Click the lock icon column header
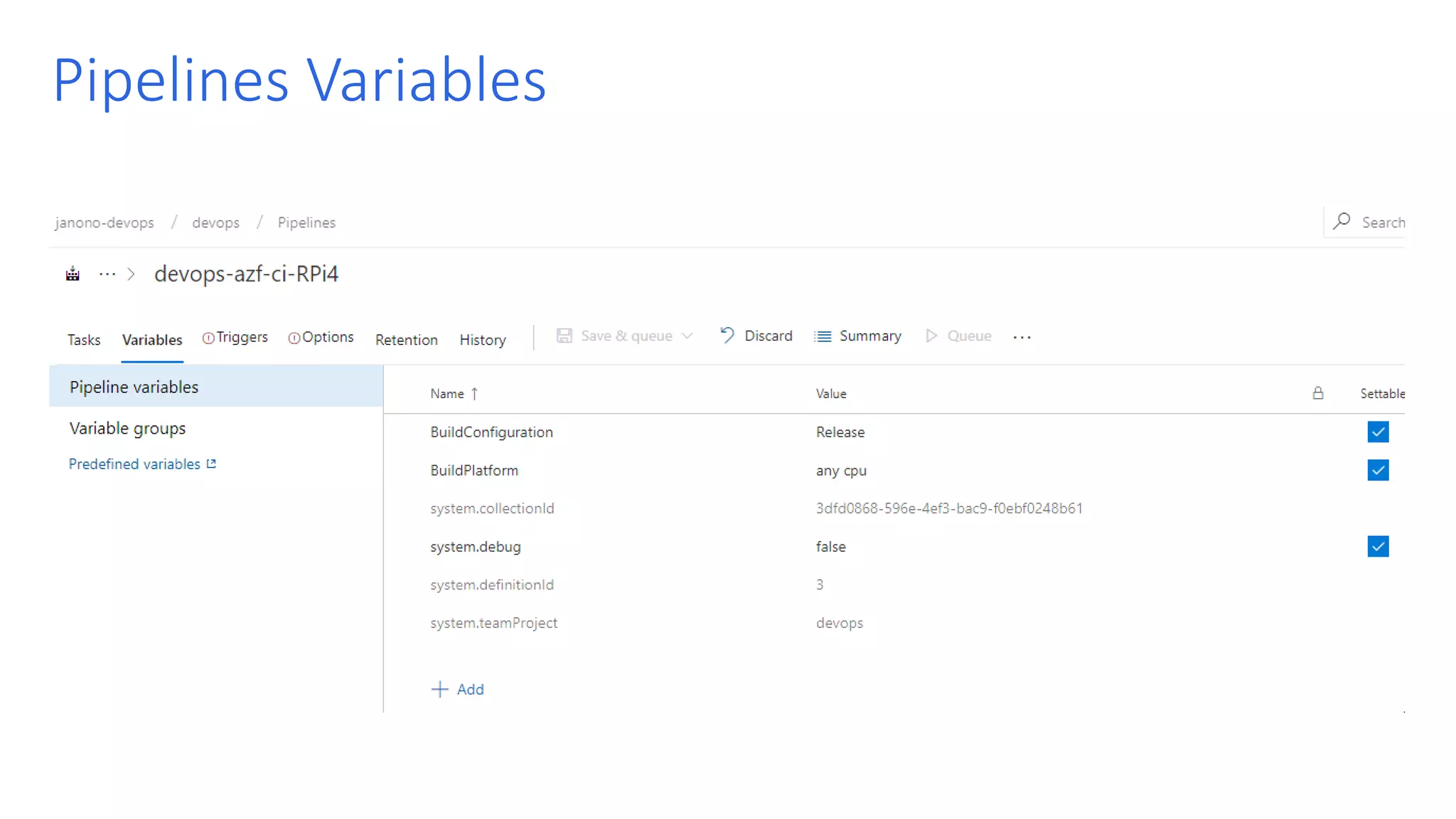 tap(1317, 393)
